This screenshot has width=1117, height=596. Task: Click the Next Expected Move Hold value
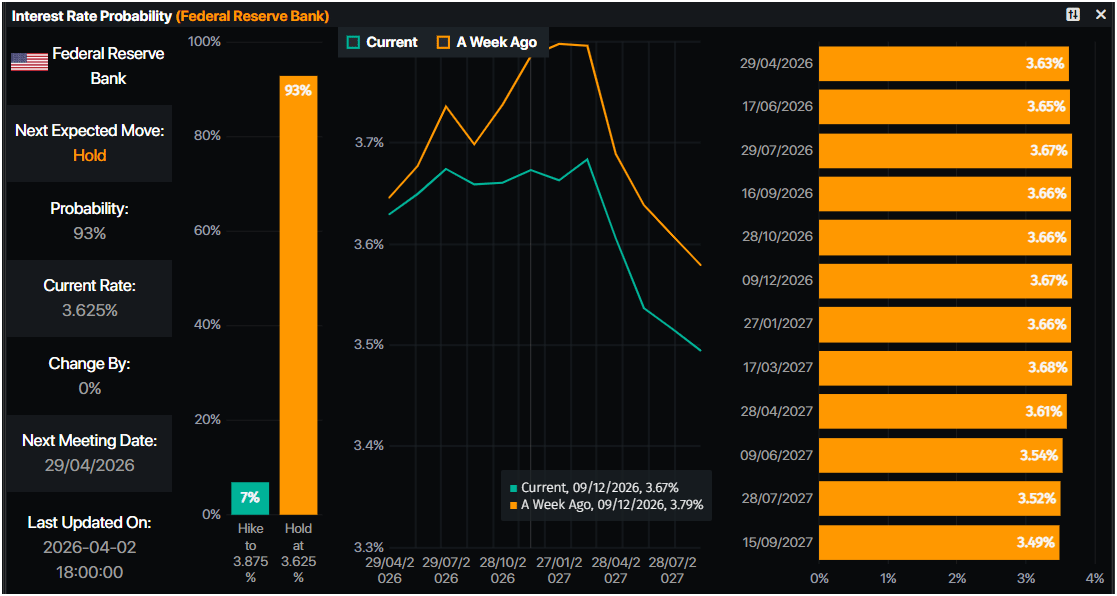tap(89, 156)
